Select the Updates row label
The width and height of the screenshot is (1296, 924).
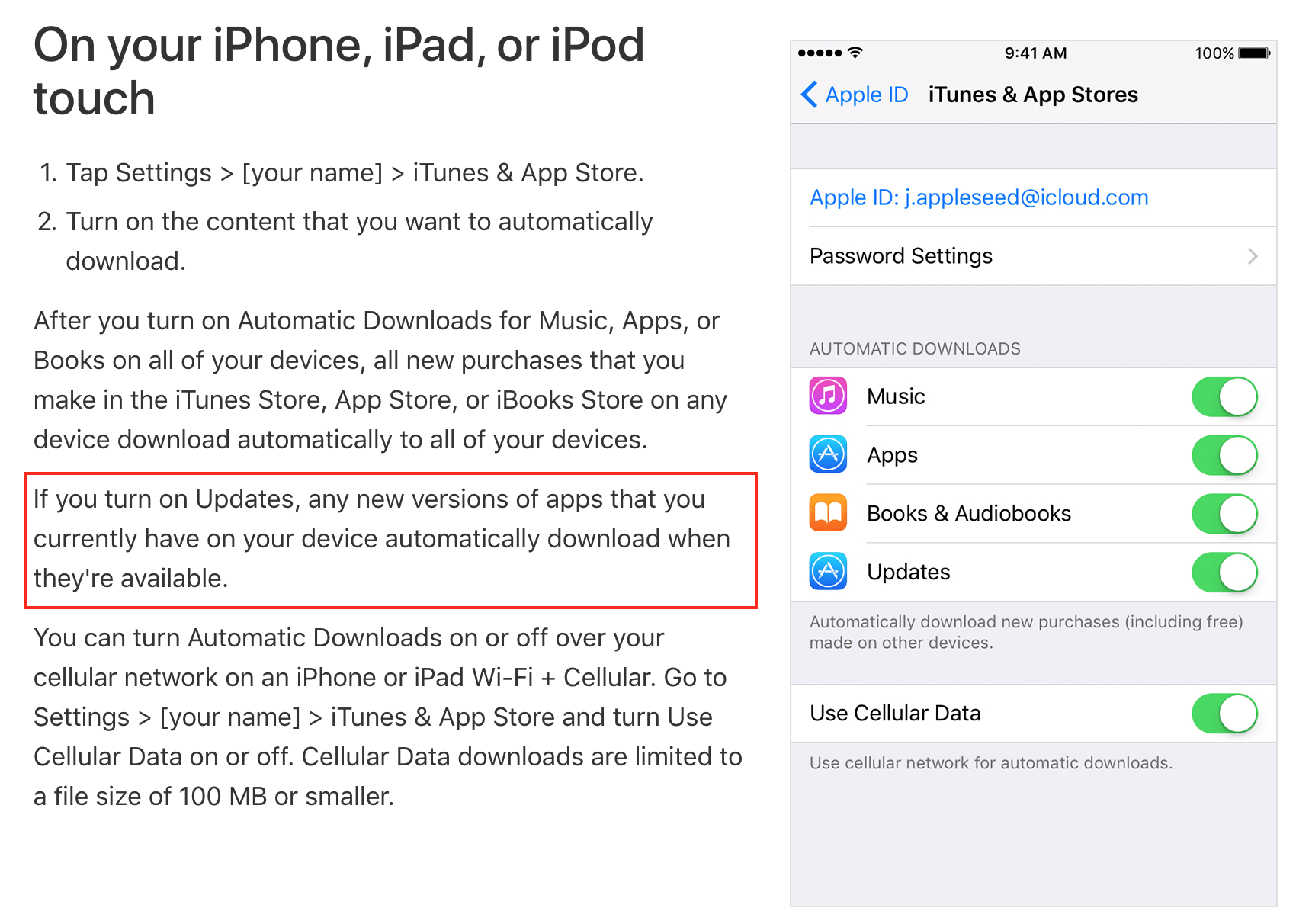[x=909, y=573]
